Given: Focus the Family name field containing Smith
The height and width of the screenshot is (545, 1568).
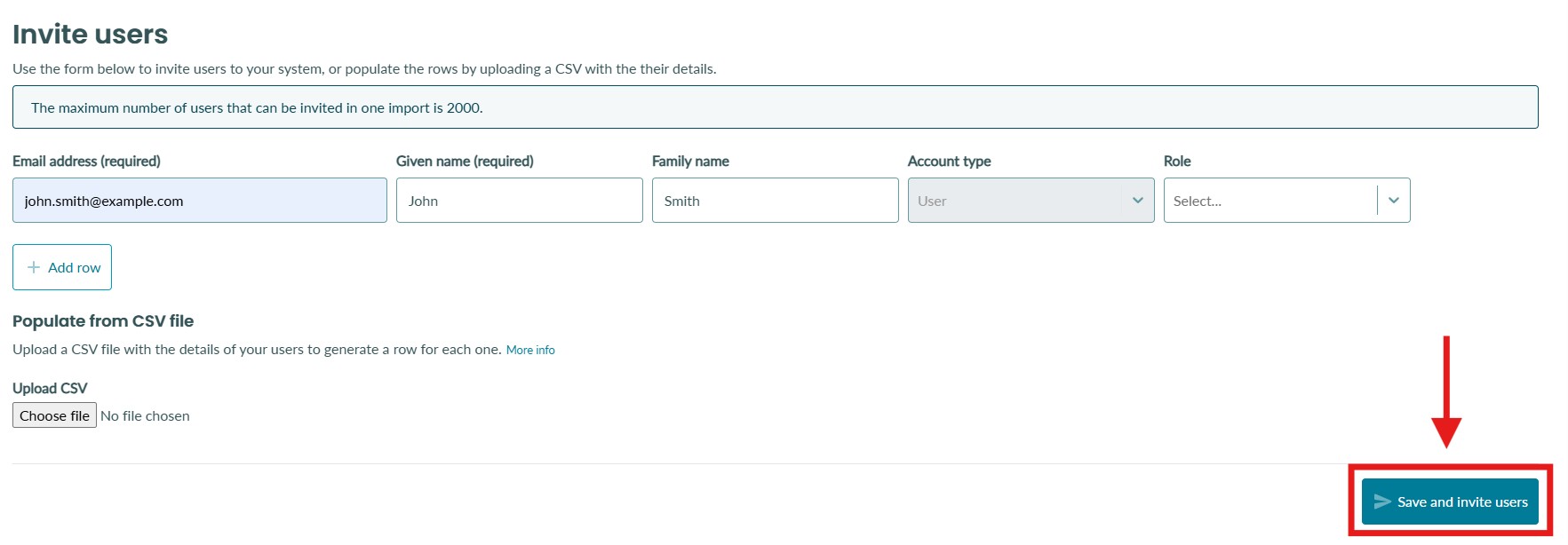Looking at the screenshot, I should pyautogui.click(x=776, y=201).
